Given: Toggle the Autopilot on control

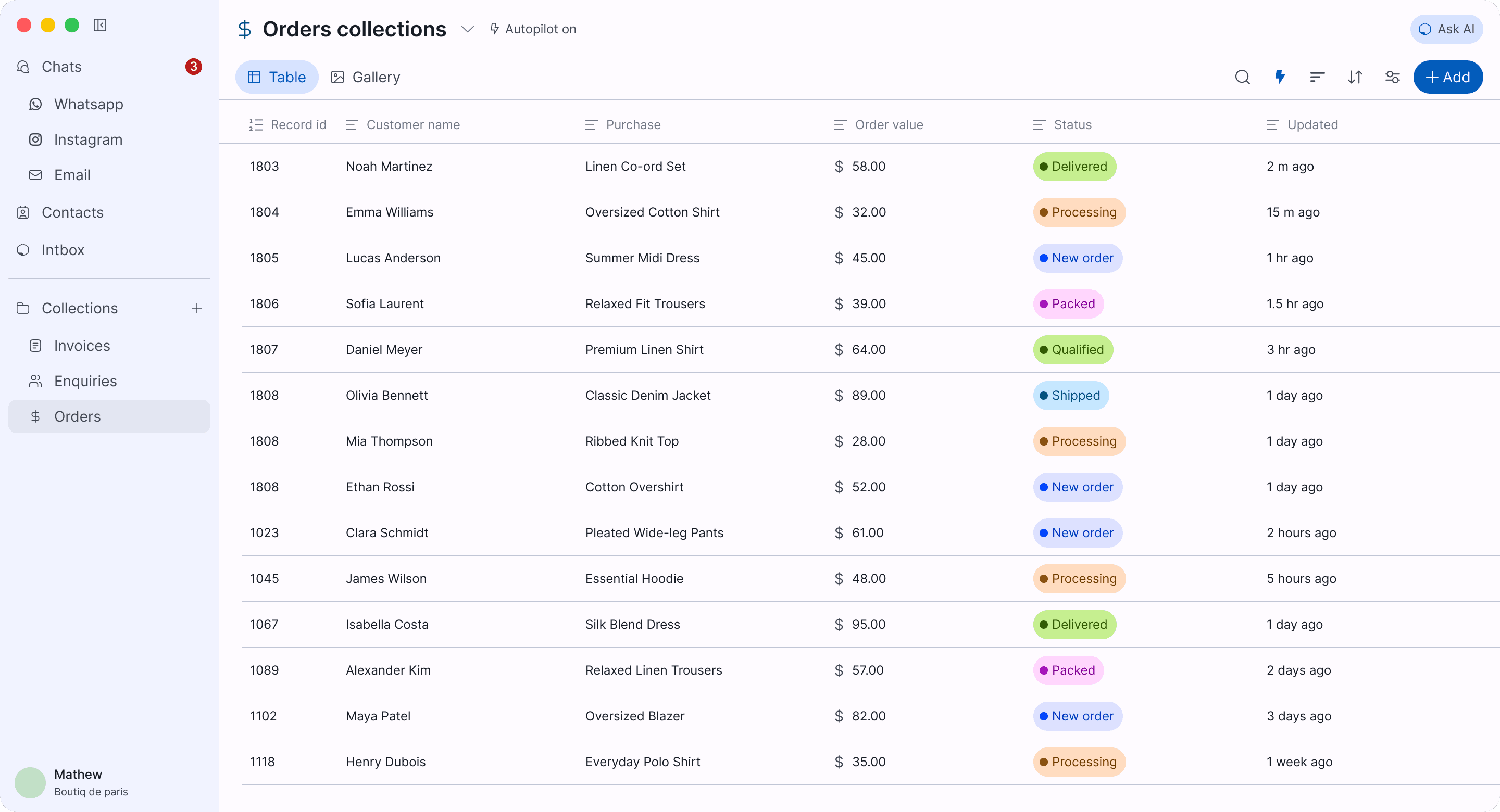Looking at the screenshot, I should (x=533, y=29).
